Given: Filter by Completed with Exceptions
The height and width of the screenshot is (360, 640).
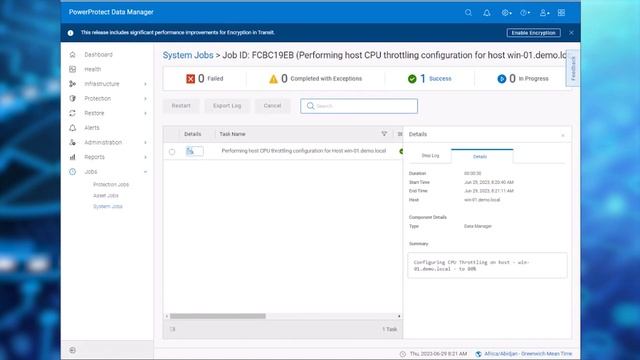Looking at the screenshot, I should 316,79.
